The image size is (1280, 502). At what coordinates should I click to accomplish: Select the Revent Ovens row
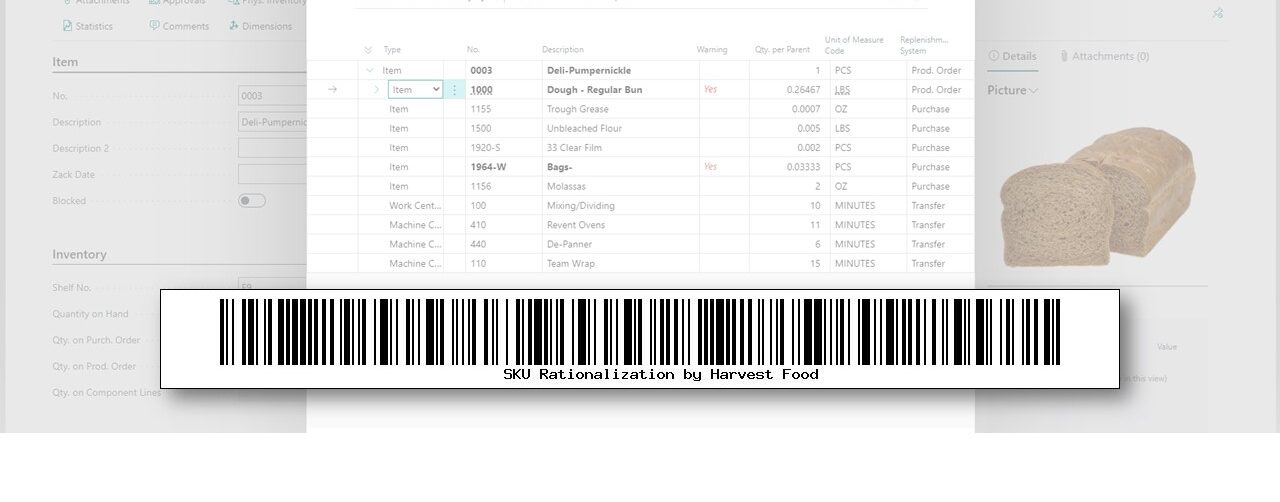coord(640,225)
